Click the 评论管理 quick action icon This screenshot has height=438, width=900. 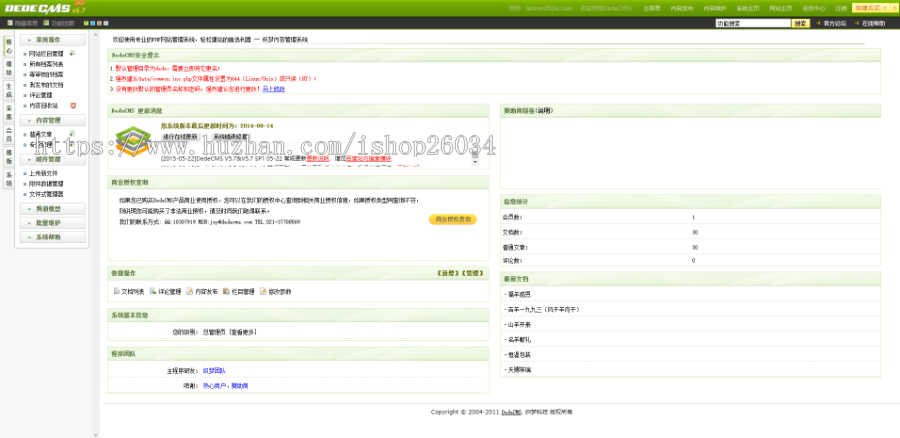[x=151, y=292]
